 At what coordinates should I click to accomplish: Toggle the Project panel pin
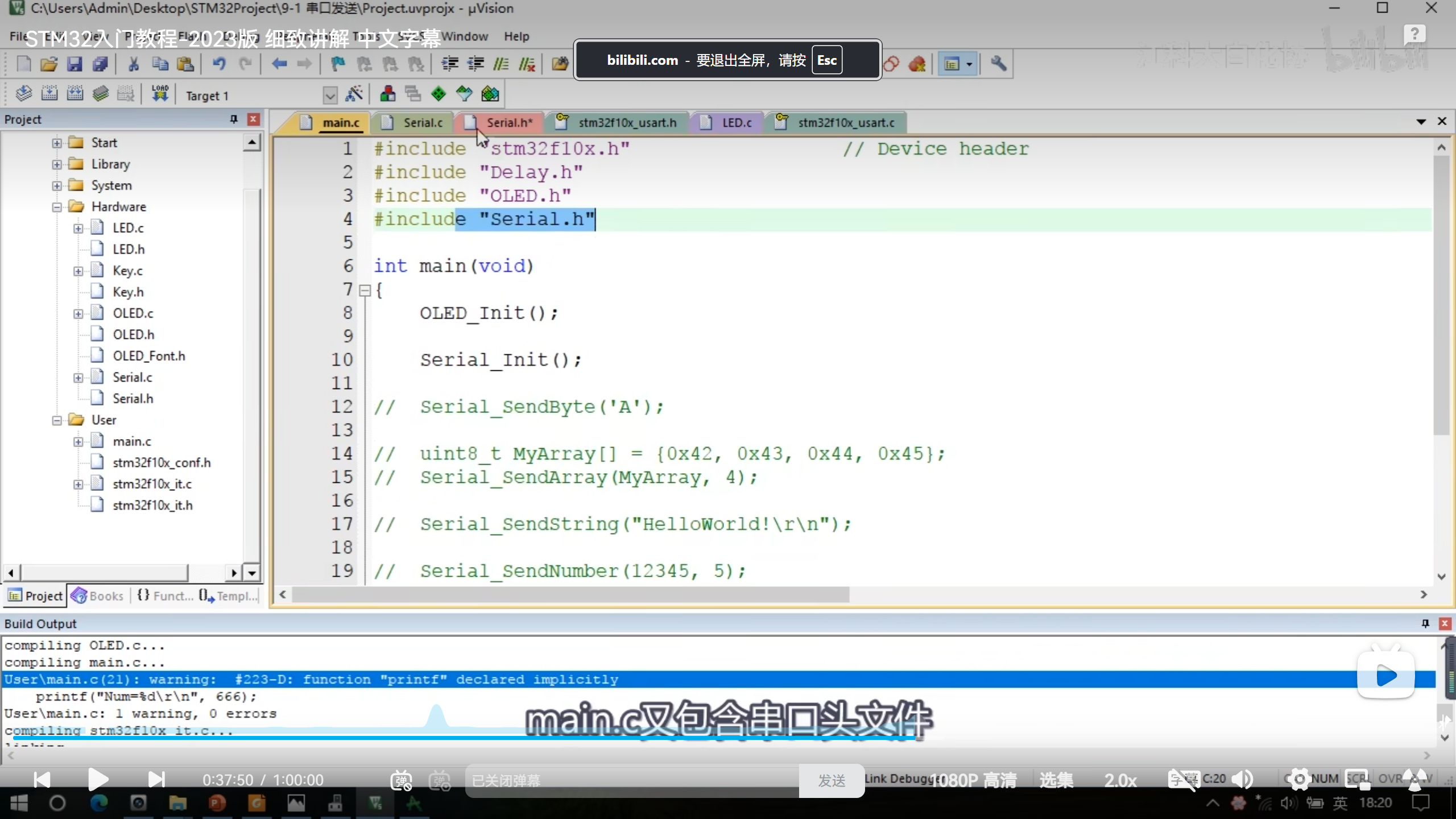[233, 119]
